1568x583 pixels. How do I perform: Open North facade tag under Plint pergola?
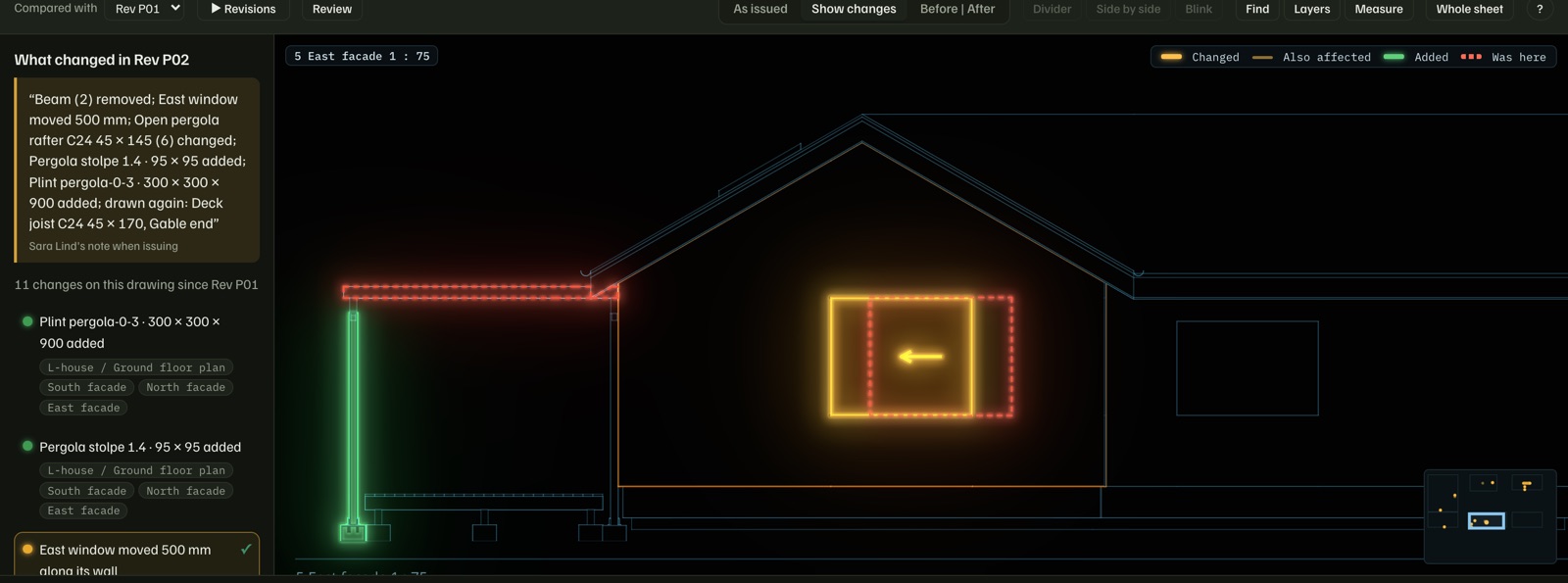pyautogui.click(x=185, y=387)
